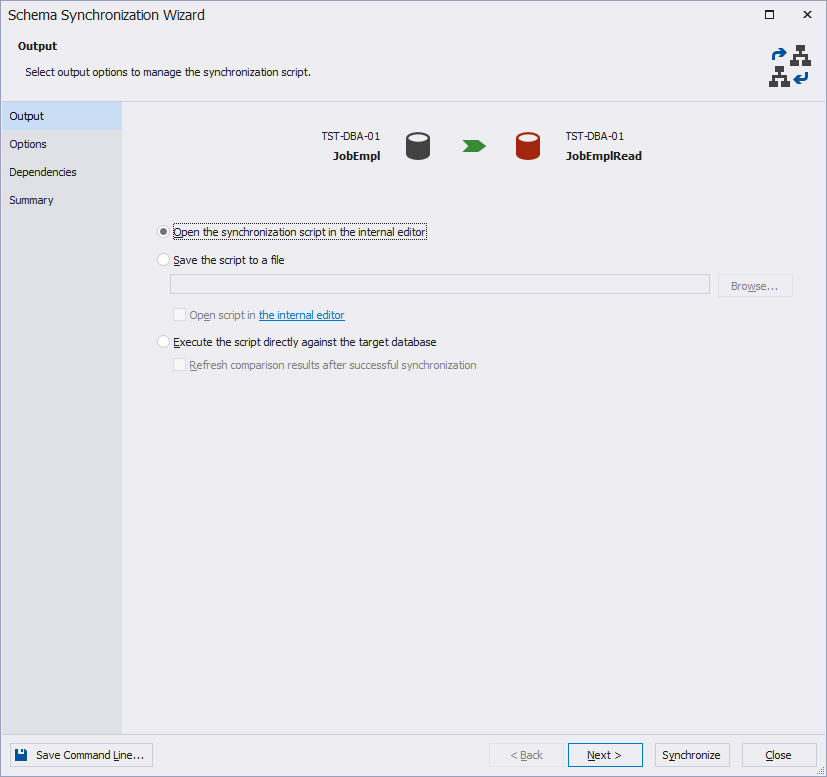The width and height of the screenshot is (827, 777).
Task: Click the Save Command Line button
Action: click(x=81, y=755)
